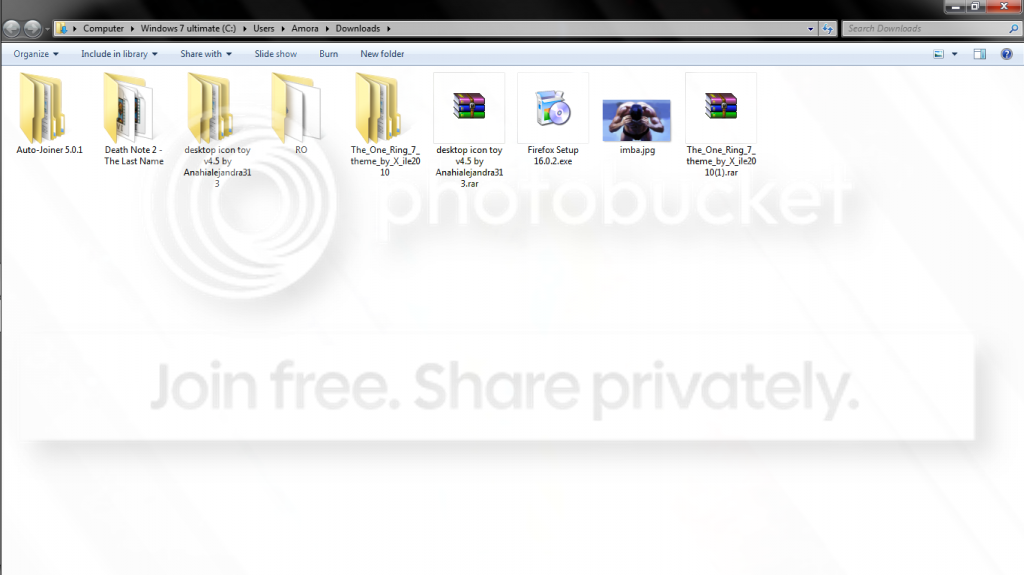Click the Burn toolbar button
Screen dimensions: 1024x575
pyautogui.click(x=328, y=54)
